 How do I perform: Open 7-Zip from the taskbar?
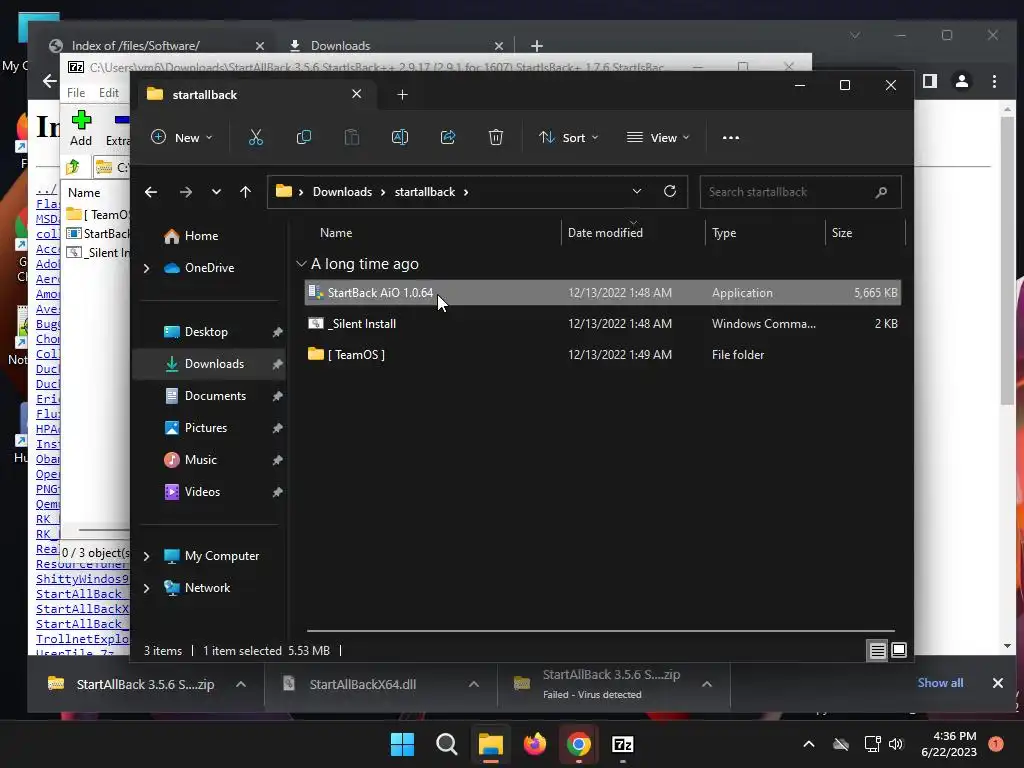coord(622,744)
